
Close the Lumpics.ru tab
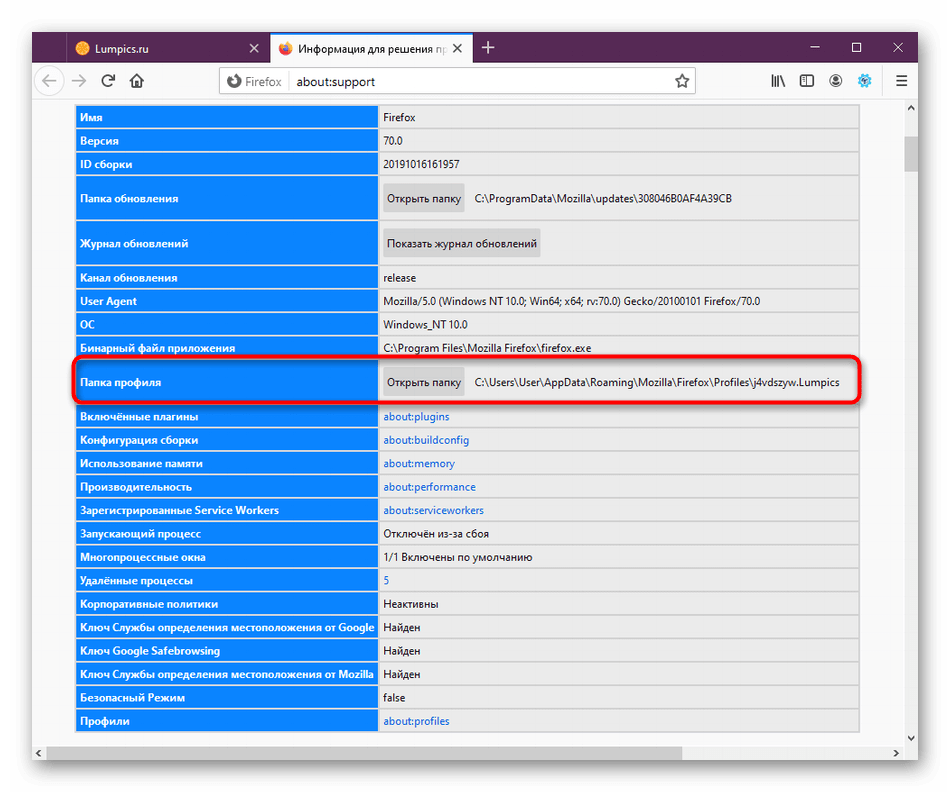[254, 48]
